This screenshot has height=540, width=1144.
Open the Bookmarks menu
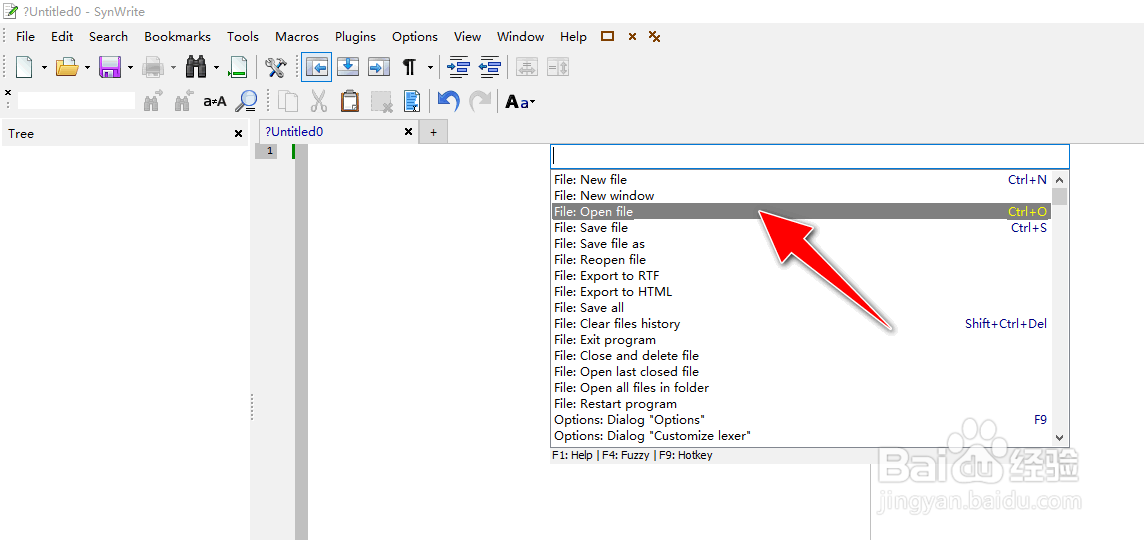click(x=177, y=36)
